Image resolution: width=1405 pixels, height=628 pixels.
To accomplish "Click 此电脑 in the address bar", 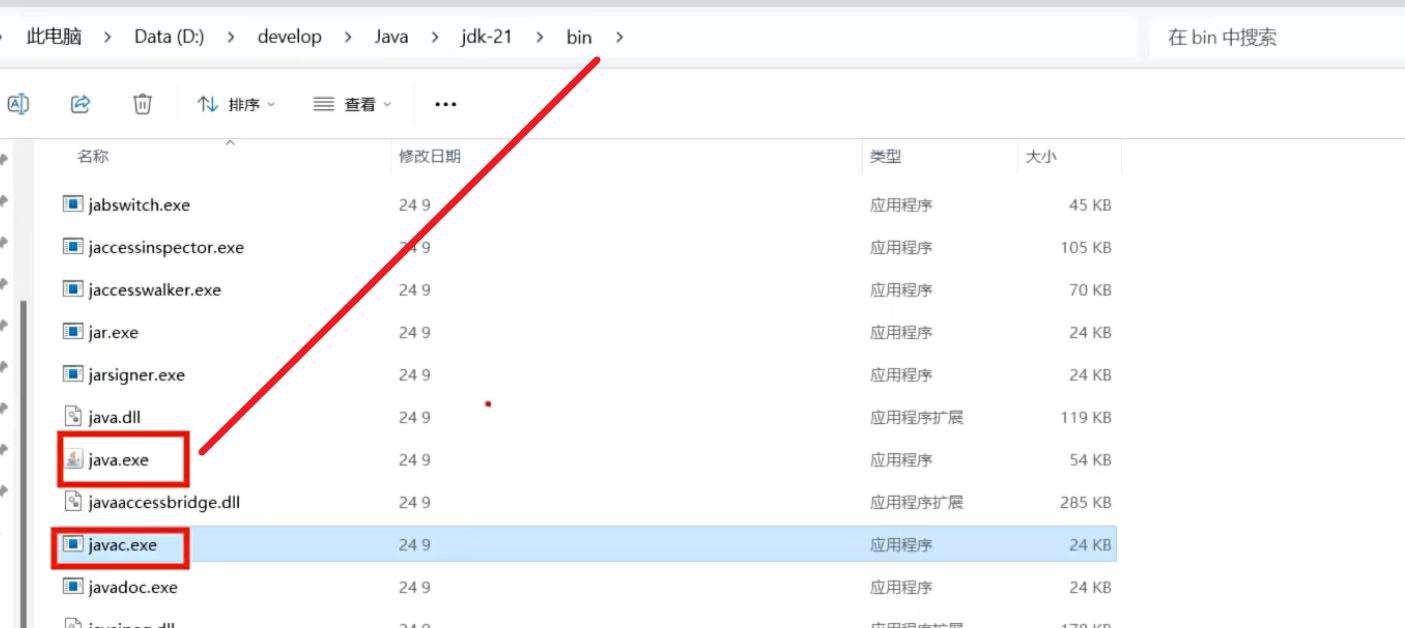I will coord(54,37).
